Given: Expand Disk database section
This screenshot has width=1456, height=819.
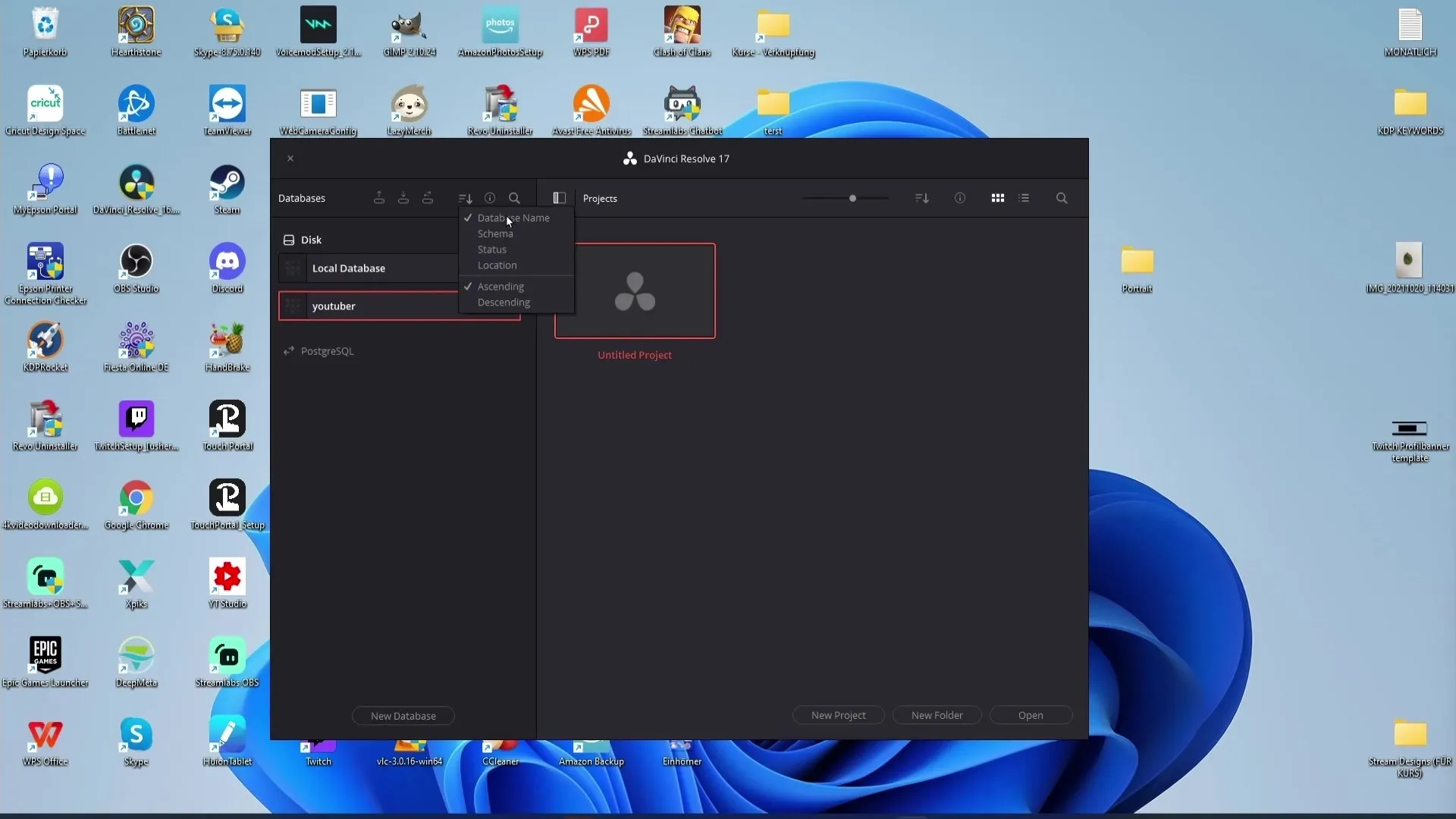Looking at the screenshot, I should coord(311,239).
